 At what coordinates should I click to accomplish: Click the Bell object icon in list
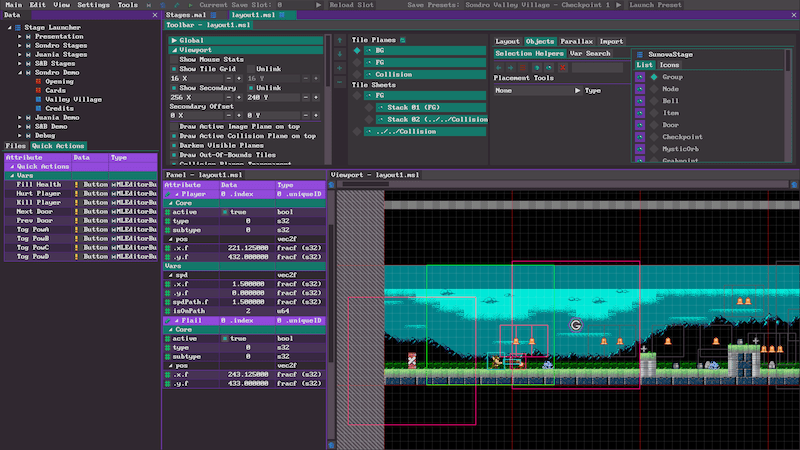point(640,101)
